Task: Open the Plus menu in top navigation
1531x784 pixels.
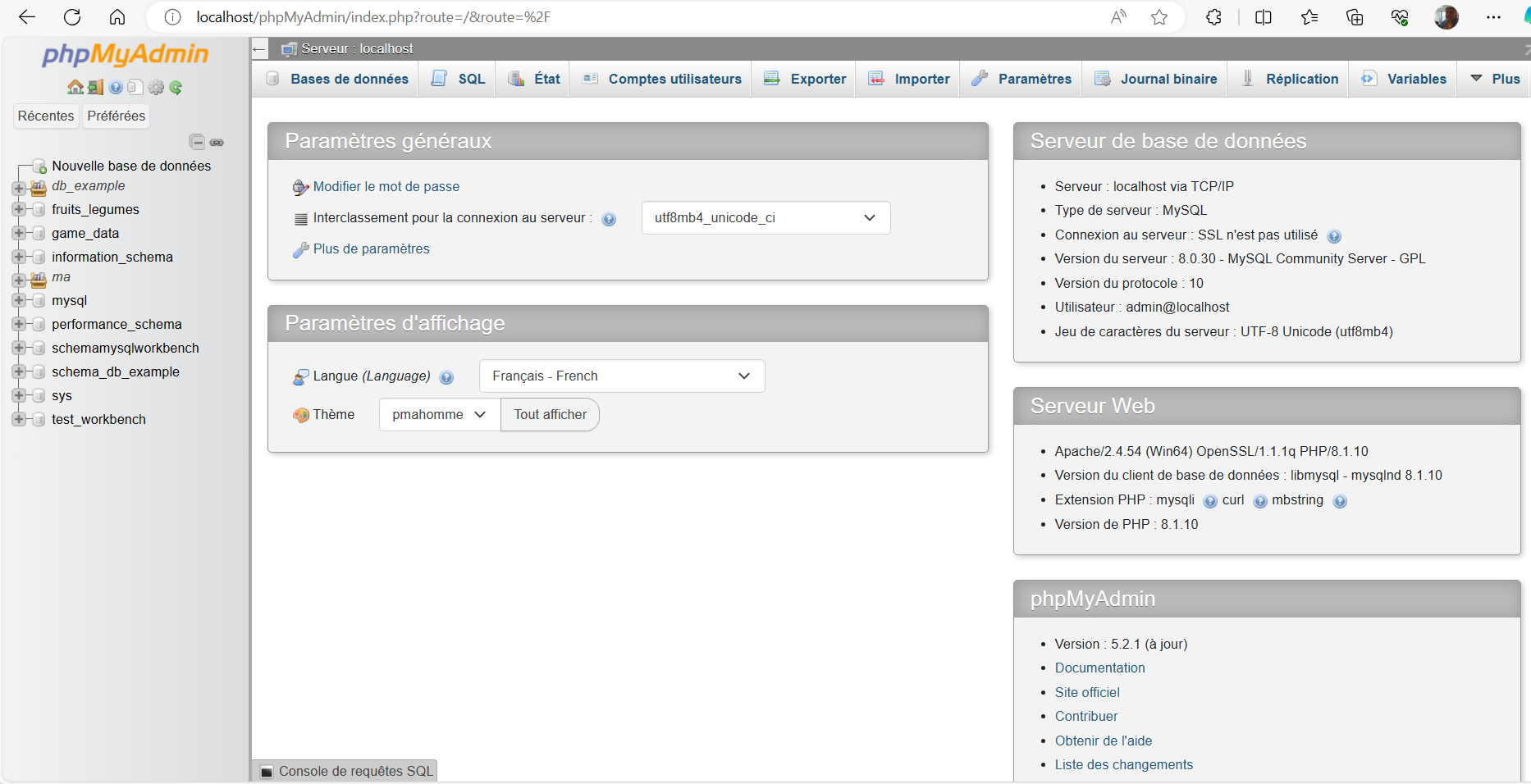Action: pyautogui.click(x=1495, y=79)
